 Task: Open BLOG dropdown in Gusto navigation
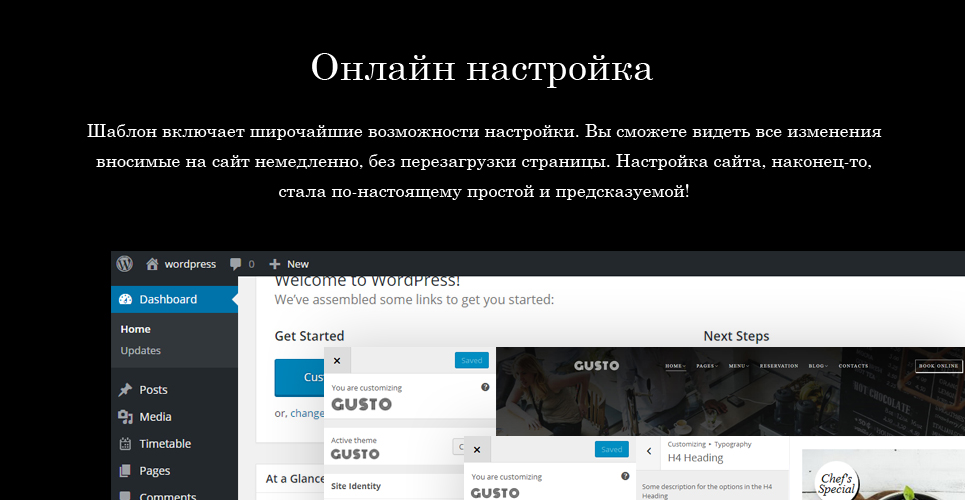coord(818,366)
